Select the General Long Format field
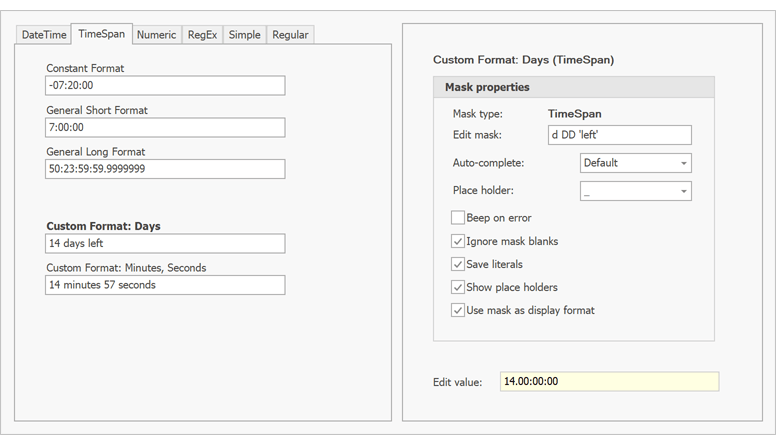The image size is (776, 445). [165, 170]
